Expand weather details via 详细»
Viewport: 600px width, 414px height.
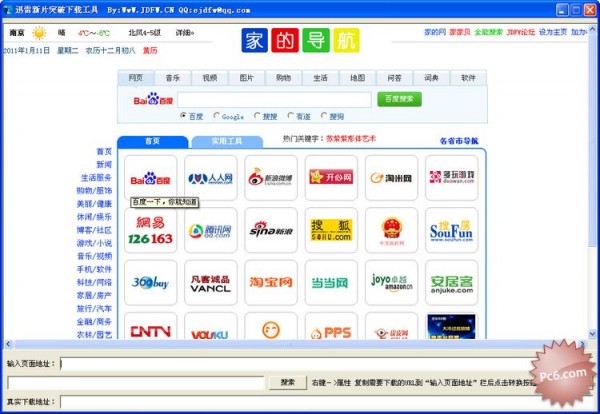[x=185, y=33]
